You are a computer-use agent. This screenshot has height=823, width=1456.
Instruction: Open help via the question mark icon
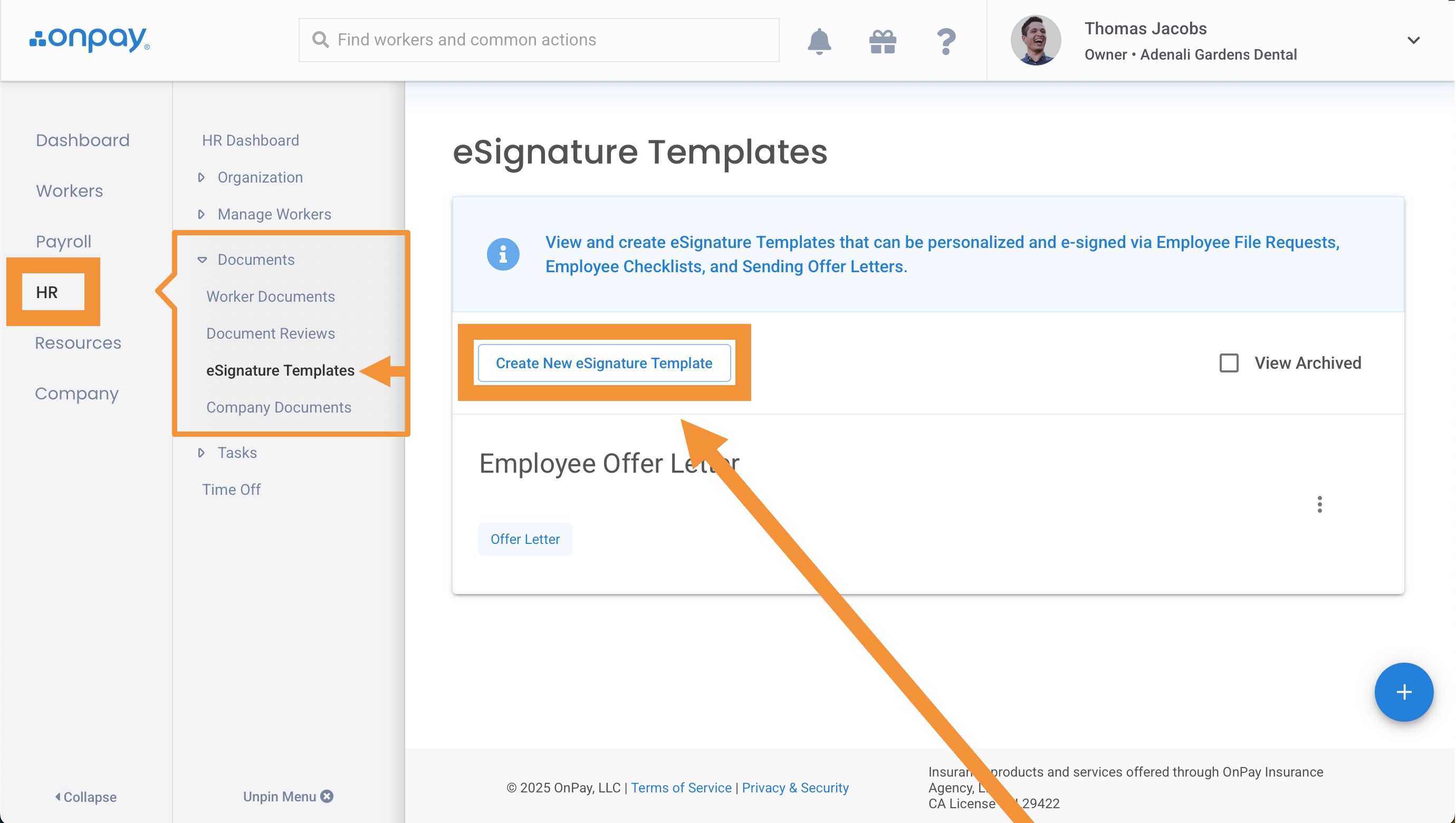[945, 41]
